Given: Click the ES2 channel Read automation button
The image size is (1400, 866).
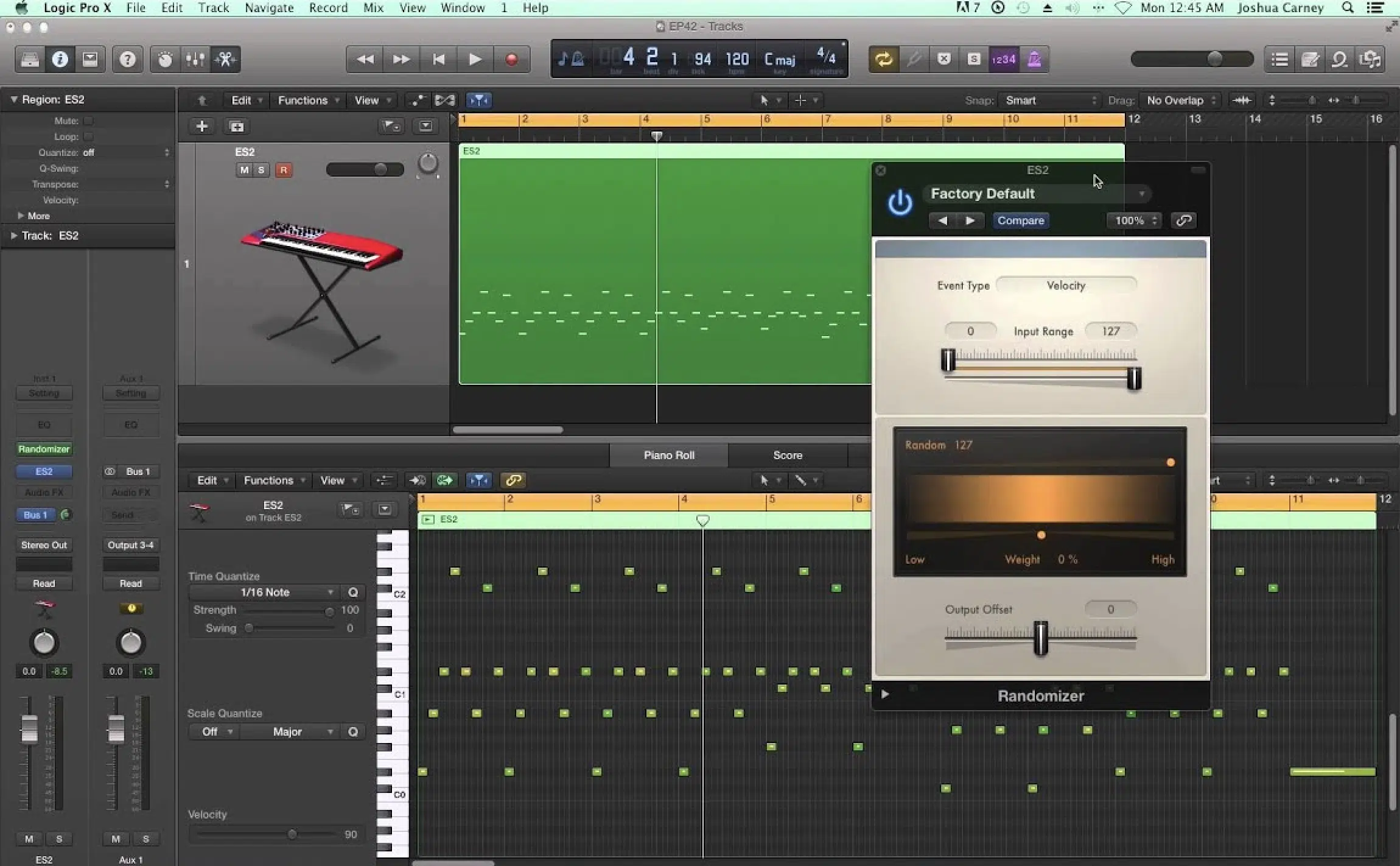Looking at the screenshot, I should 44,583.
